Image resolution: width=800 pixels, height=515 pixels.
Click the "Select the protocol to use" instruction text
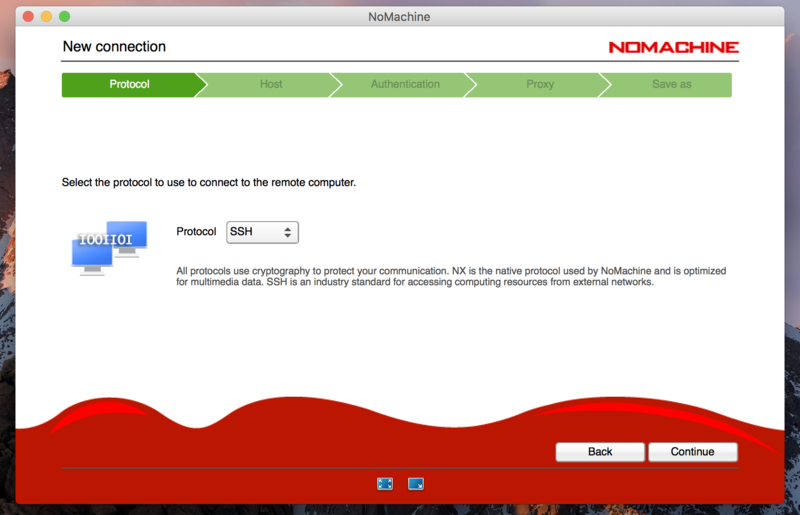[x=209, y=183]
